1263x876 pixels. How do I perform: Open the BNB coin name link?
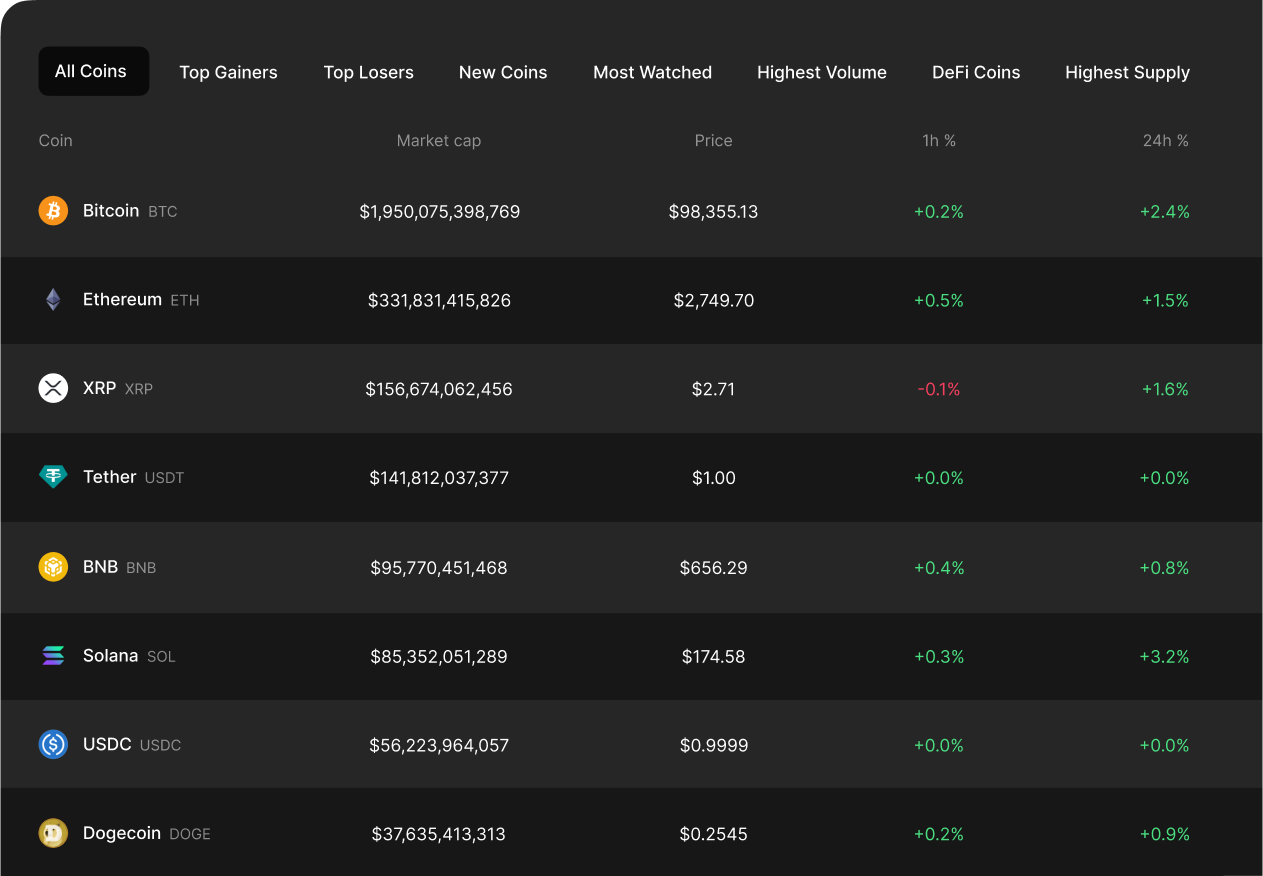[101, 567]
